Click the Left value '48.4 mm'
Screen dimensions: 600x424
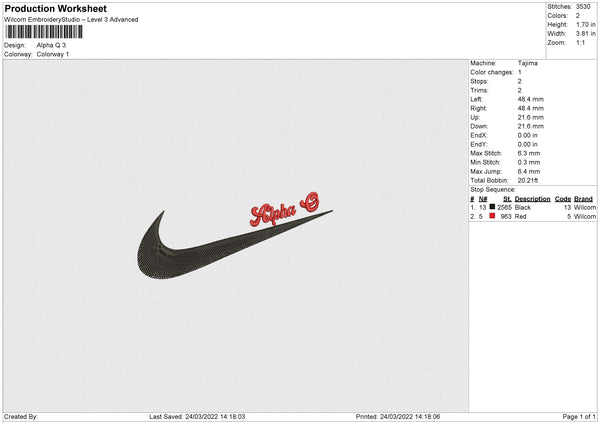(x=531, y=99)
